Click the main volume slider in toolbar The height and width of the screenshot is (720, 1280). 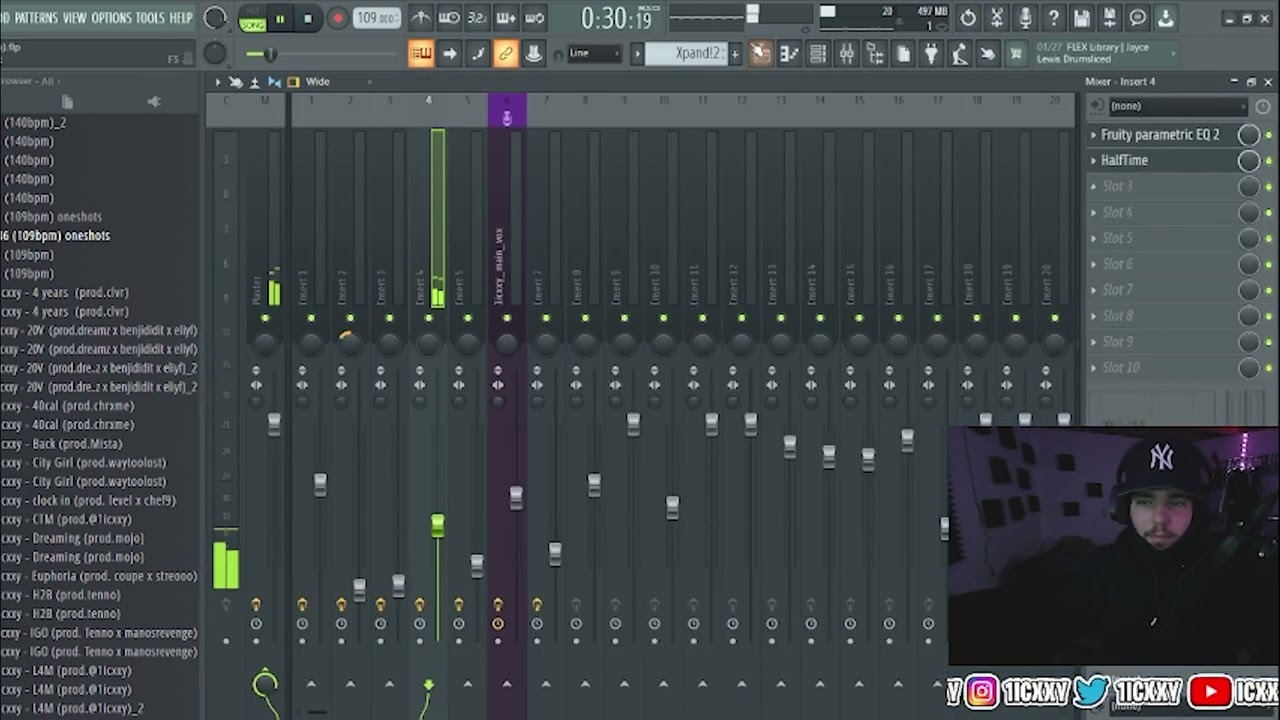click(x=269, y=54)
